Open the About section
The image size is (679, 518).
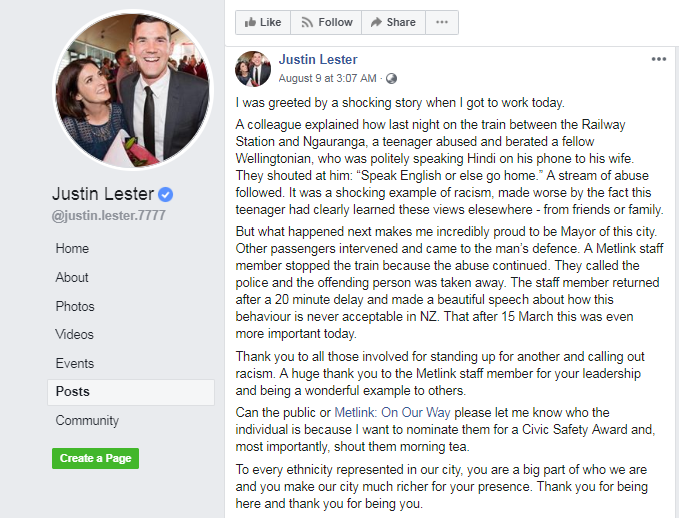tap(72, 277)
